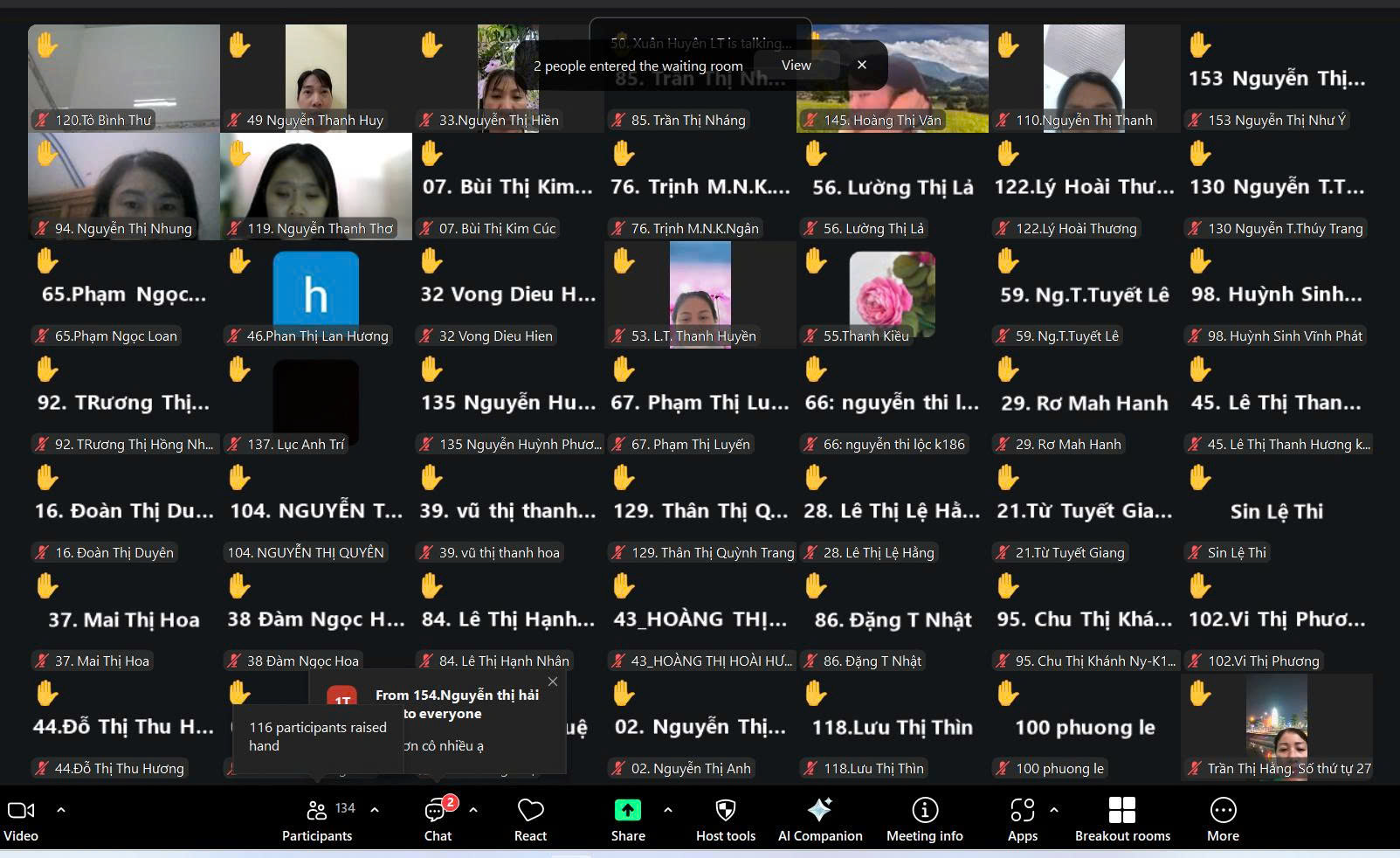Open the More menu

[1223, 811]
